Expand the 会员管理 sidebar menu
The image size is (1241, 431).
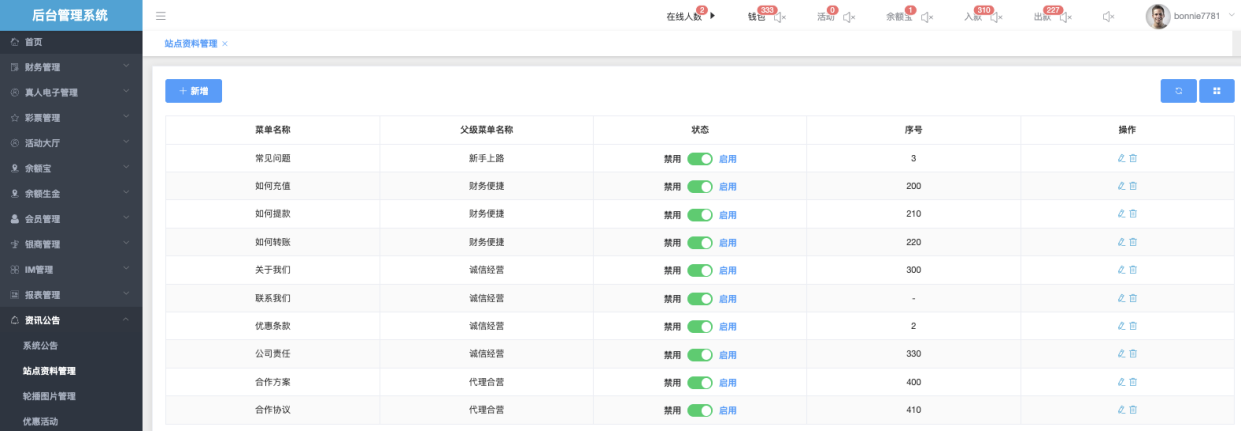coord(70,219)
